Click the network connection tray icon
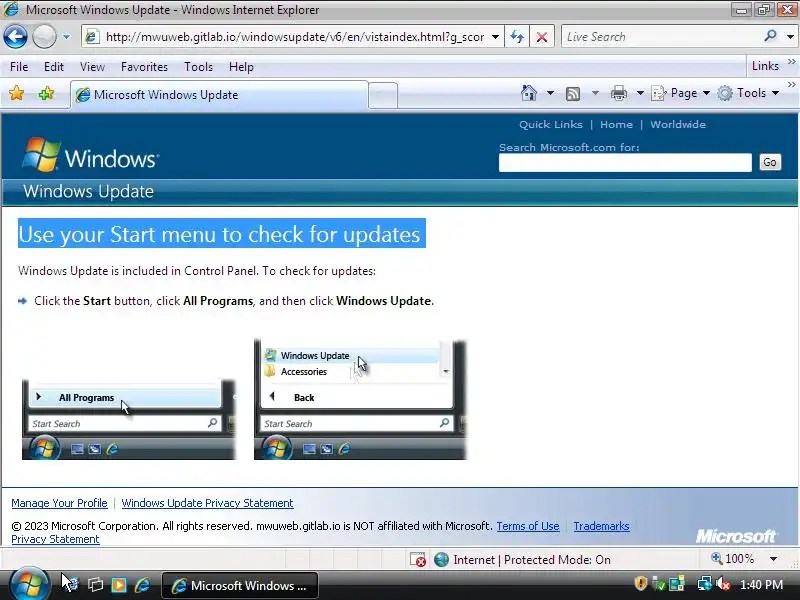Screen dimensions: 800x600 [x=705, y=584]
